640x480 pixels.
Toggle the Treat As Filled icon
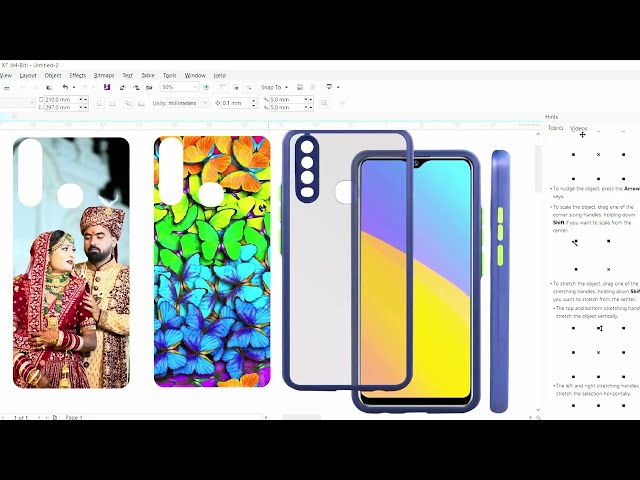click(x=324, y=103)
